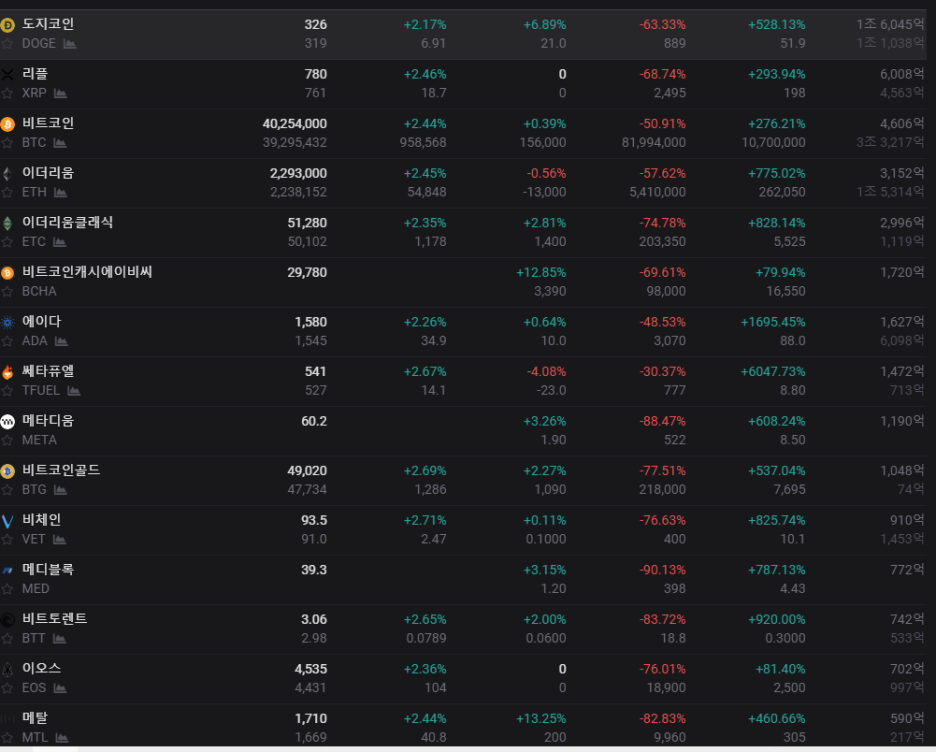Open chart icon next to BTC
936x752 pixels.
(x=60, y=143)
